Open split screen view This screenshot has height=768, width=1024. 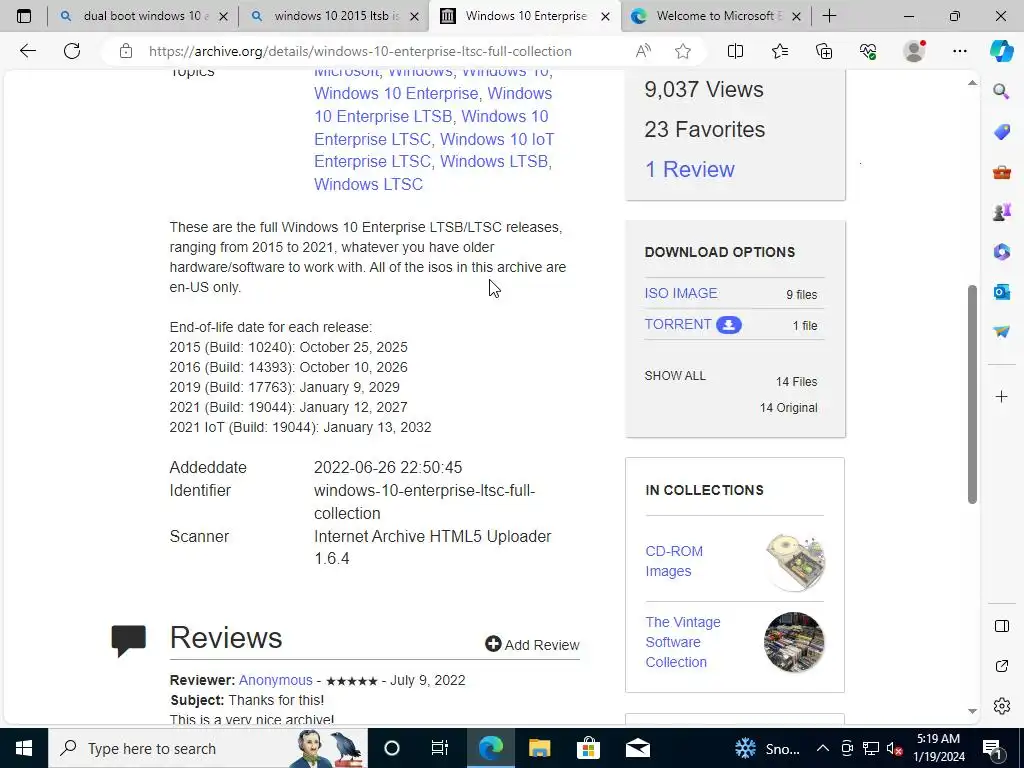735,51
